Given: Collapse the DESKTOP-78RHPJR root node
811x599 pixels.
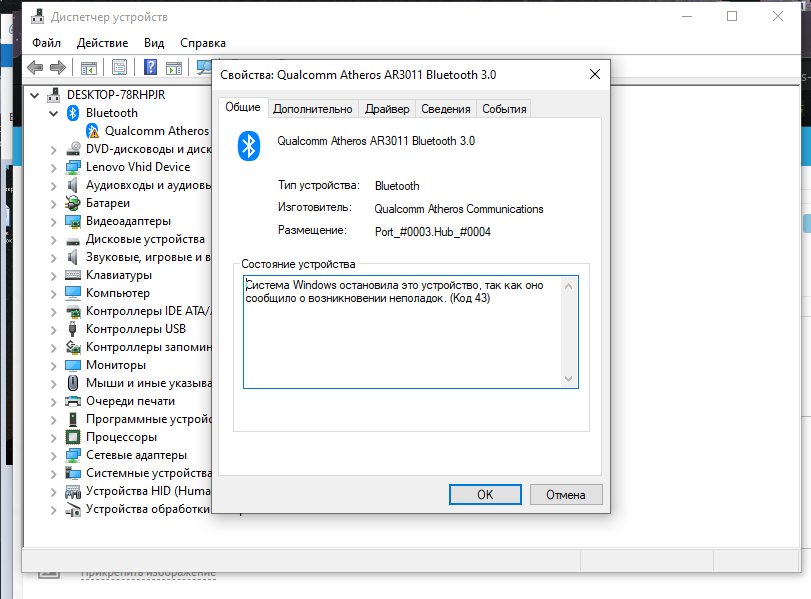Looking at the screenshot, I should 35,95.
